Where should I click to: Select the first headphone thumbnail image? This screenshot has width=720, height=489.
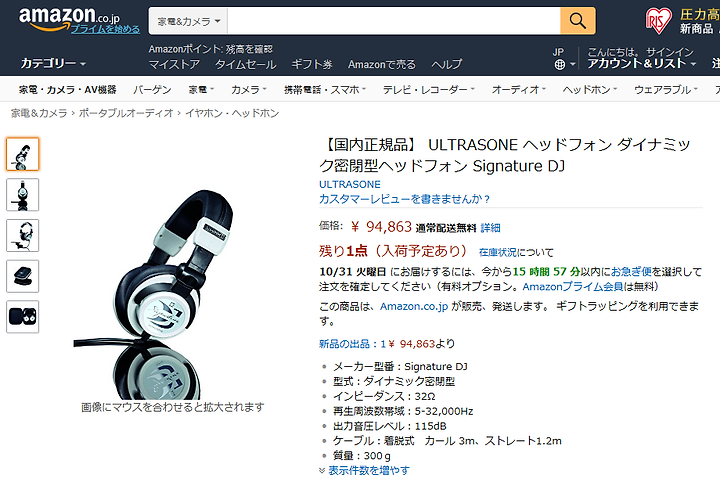pos(22,154)
